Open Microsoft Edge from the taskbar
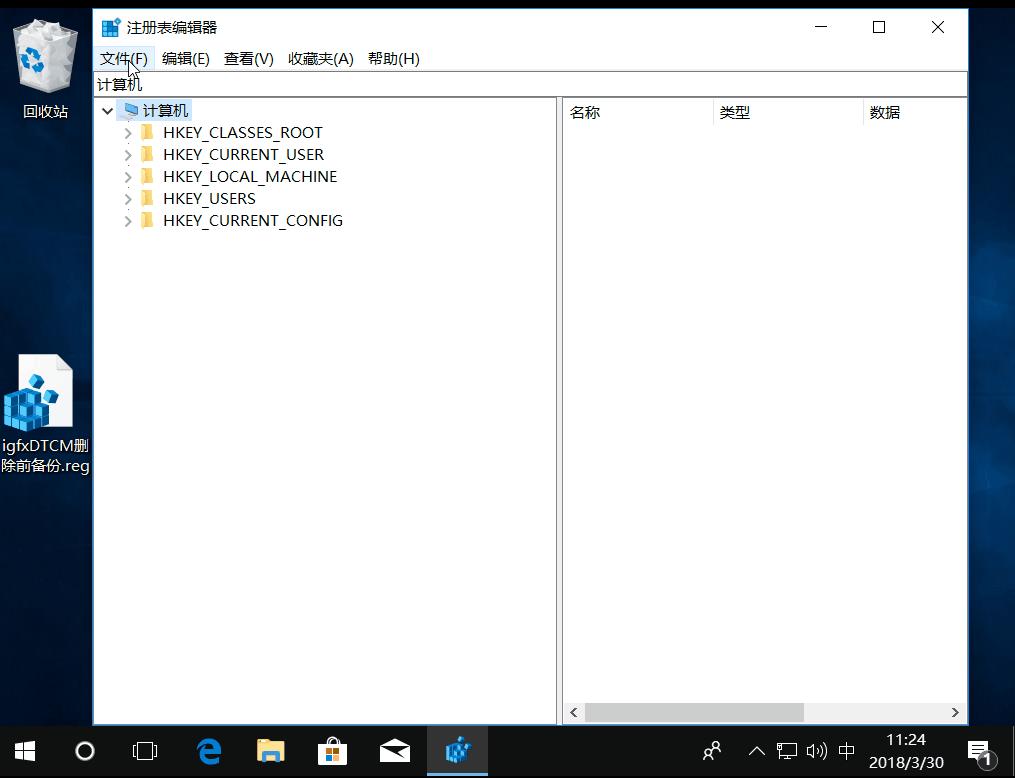Screen dimensions: 1015x778 click(x=208, y=751)
